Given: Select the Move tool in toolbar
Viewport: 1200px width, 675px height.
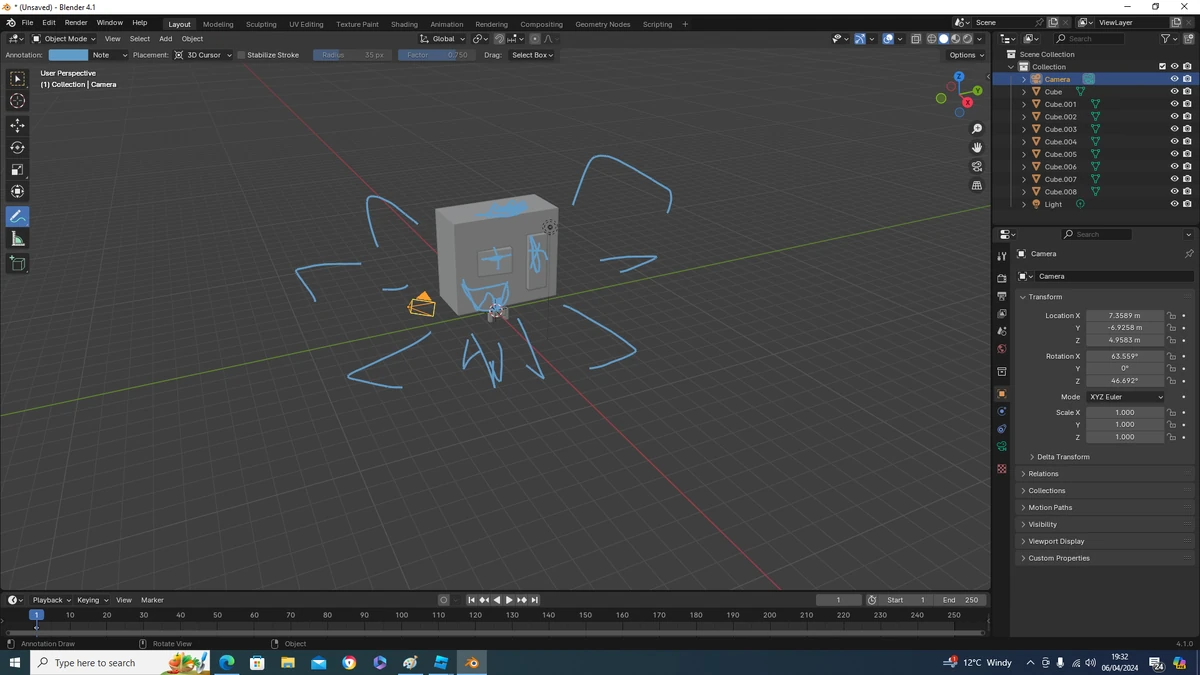Looking at the screenshot, I should tap(17, 125).
